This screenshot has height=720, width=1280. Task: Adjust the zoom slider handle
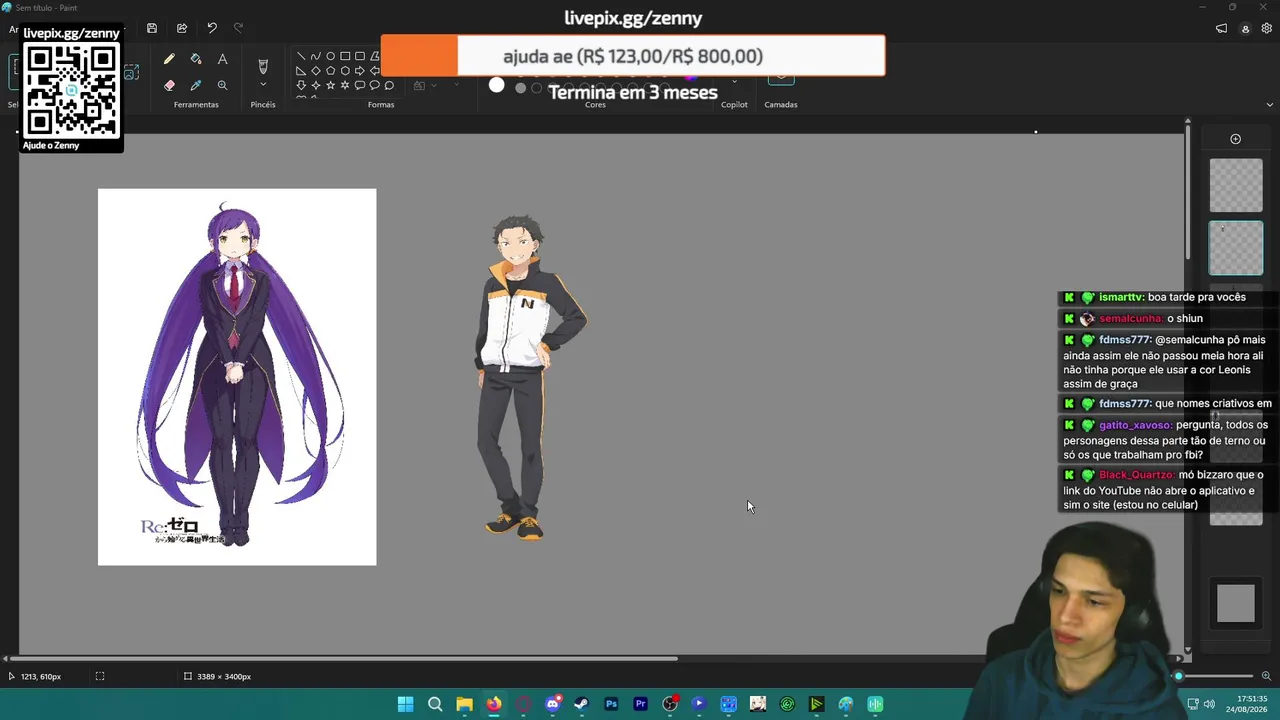coord(1179,676)
